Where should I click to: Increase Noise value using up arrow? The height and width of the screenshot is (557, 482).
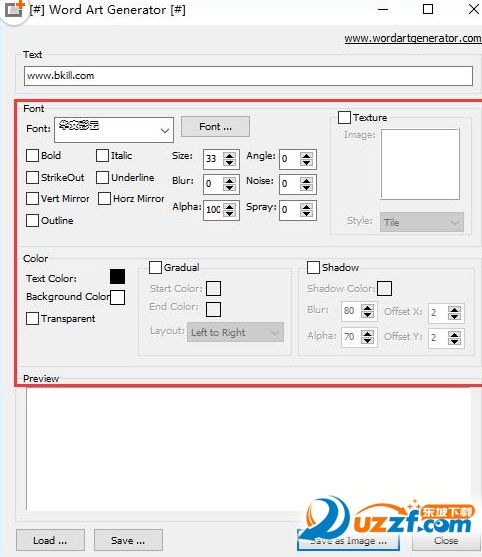306,180
